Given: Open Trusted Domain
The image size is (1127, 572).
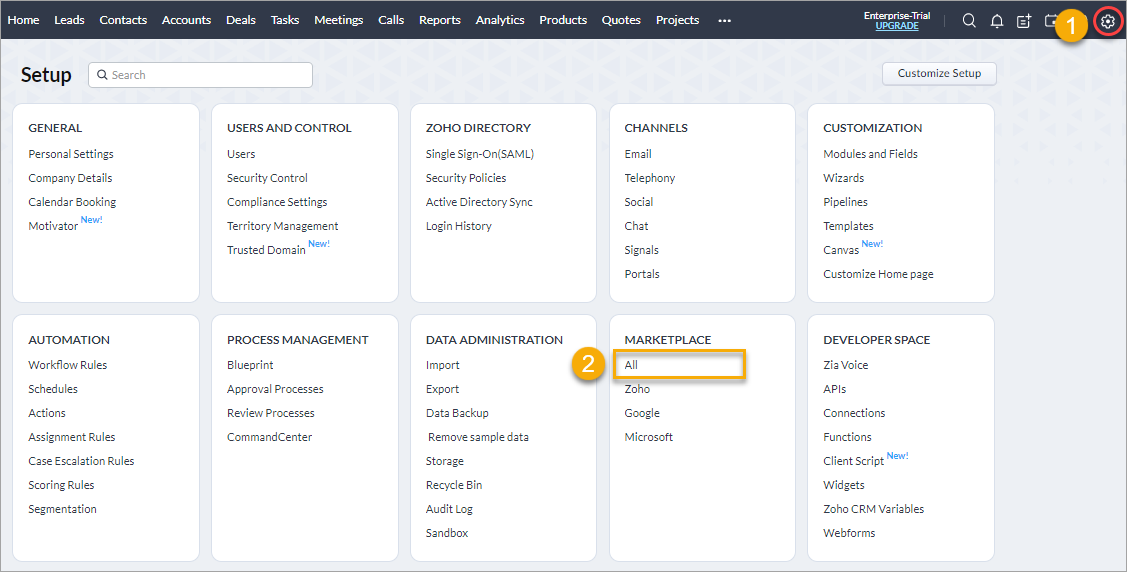Looking at the screenshot, I should point(266,250).
